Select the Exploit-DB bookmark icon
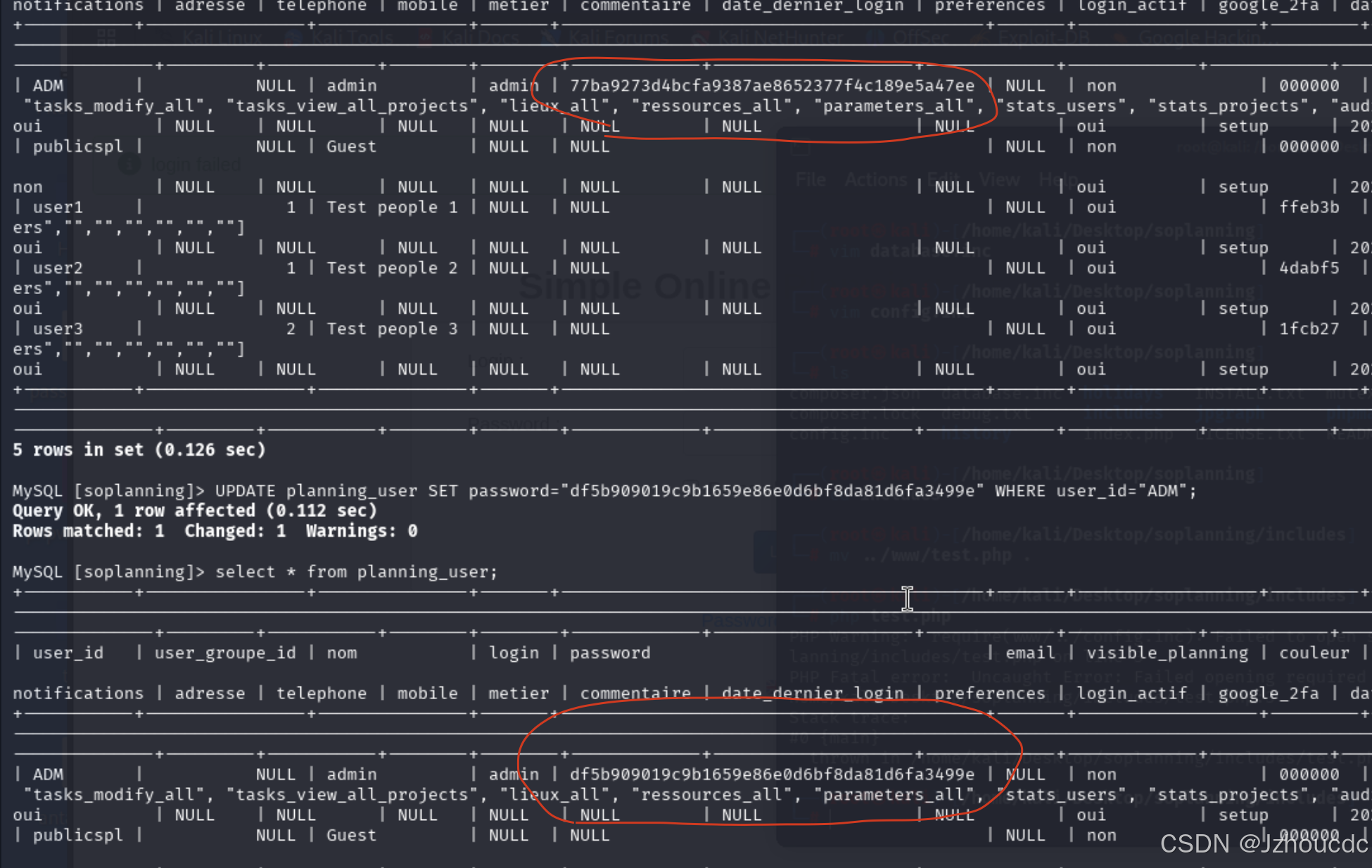This screenshot has width=1372, height=868. (x=978, y=37)
